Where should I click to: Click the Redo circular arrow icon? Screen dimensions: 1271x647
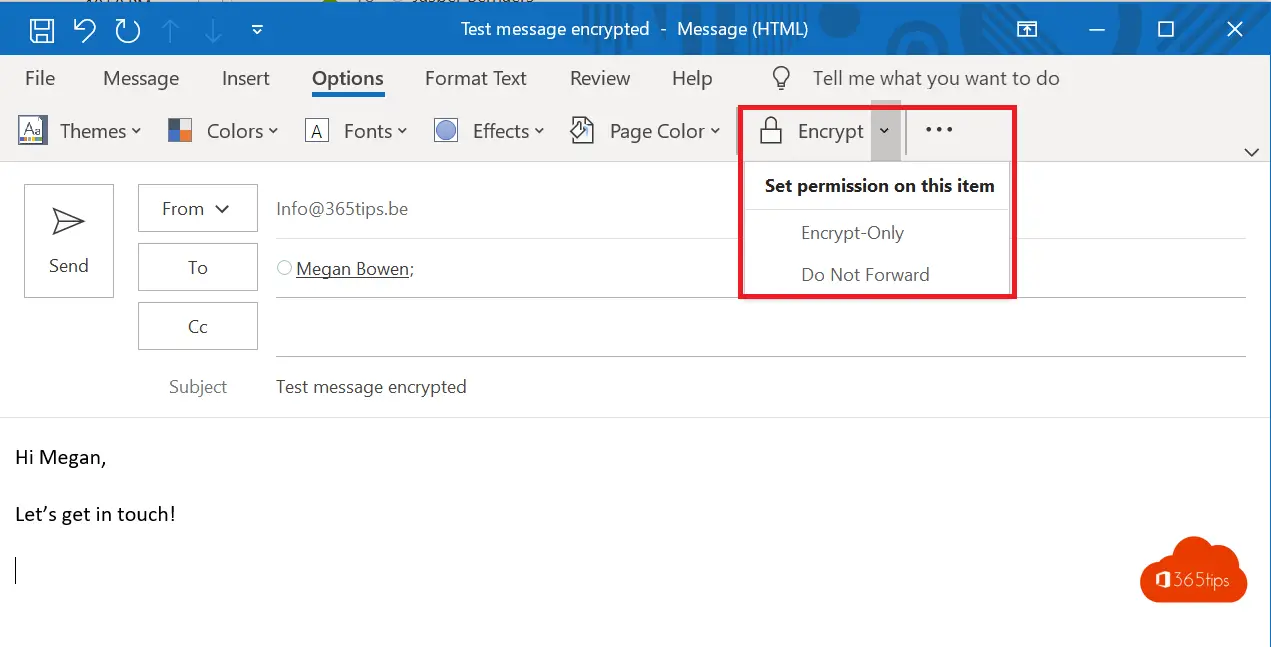click(x=128, y=30)
